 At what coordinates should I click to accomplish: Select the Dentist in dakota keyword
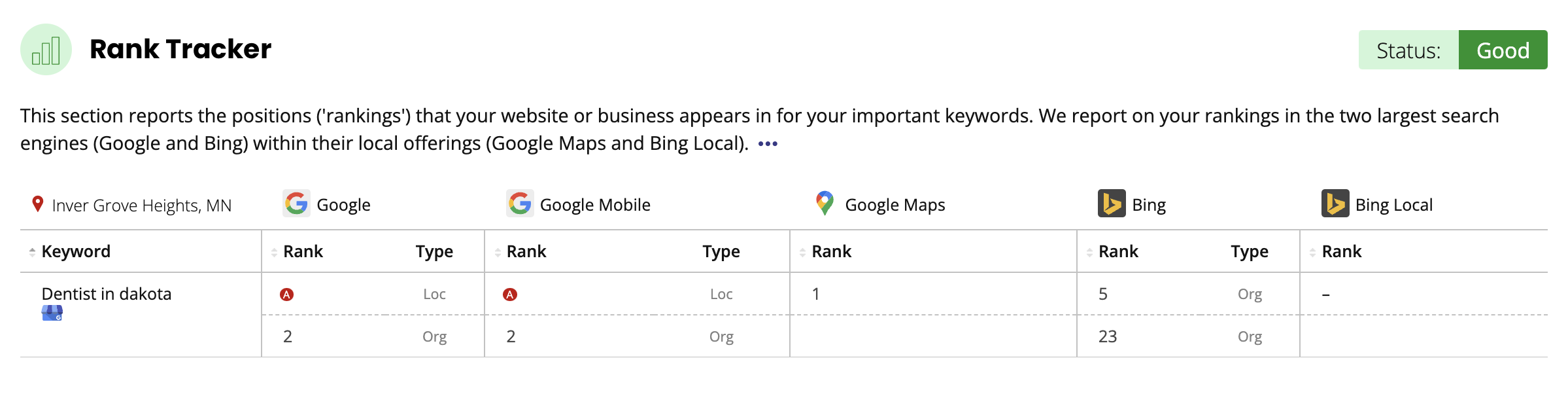tap(107, 294)
